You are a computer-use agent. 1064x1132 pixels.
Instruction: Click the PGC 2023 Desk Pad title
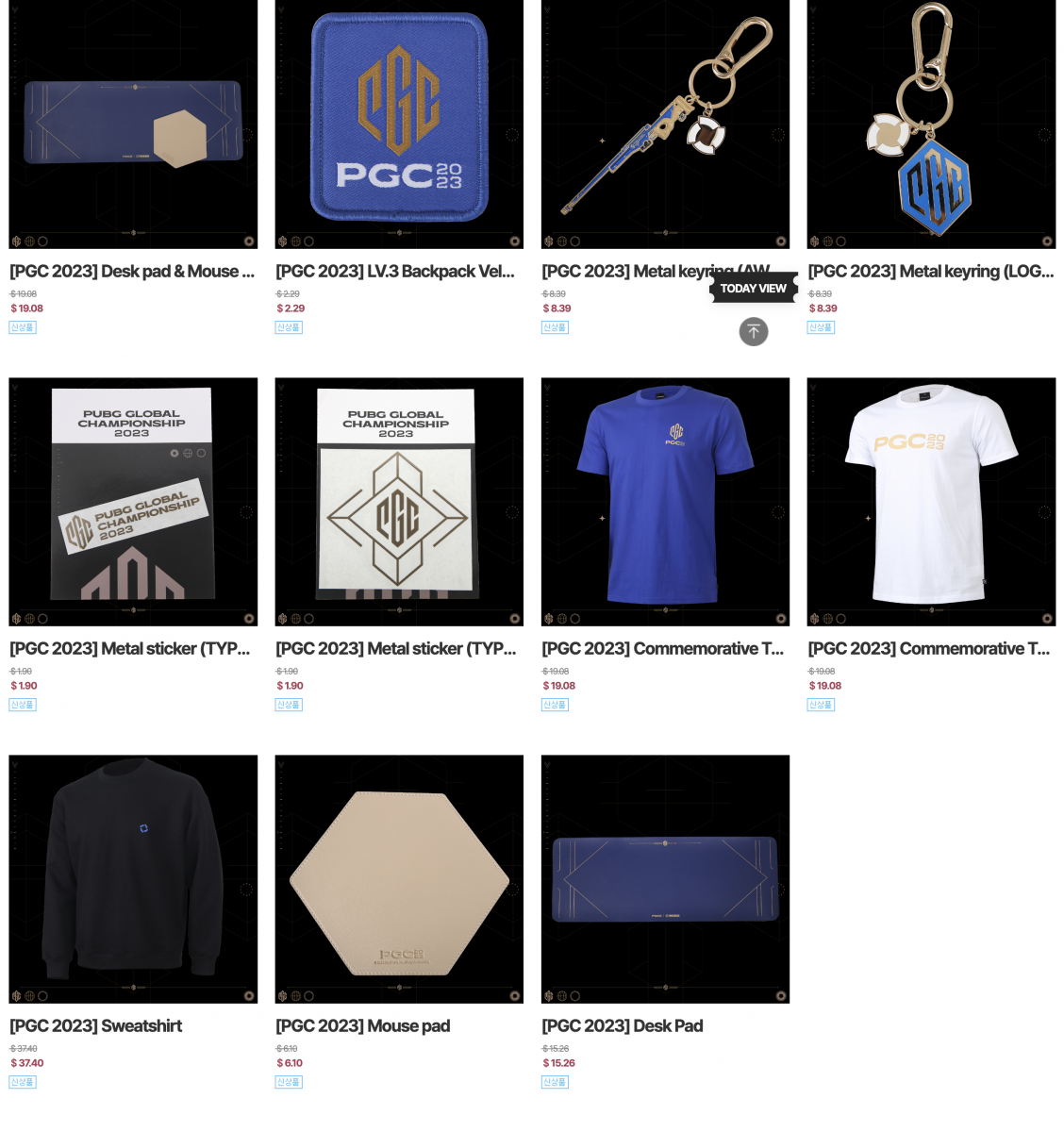623,1026
